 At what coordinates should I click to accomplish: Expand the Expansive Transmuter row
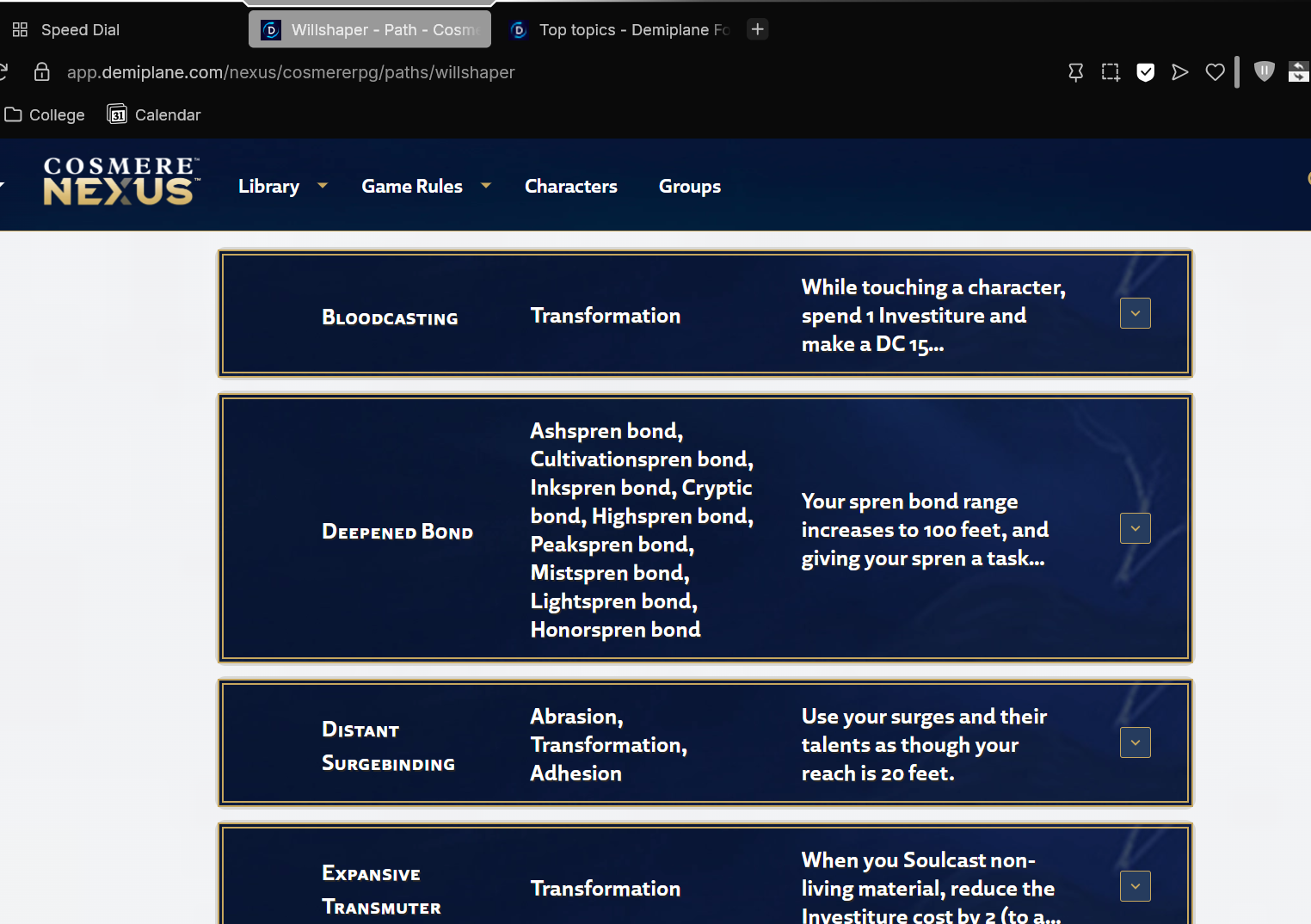1135,886
